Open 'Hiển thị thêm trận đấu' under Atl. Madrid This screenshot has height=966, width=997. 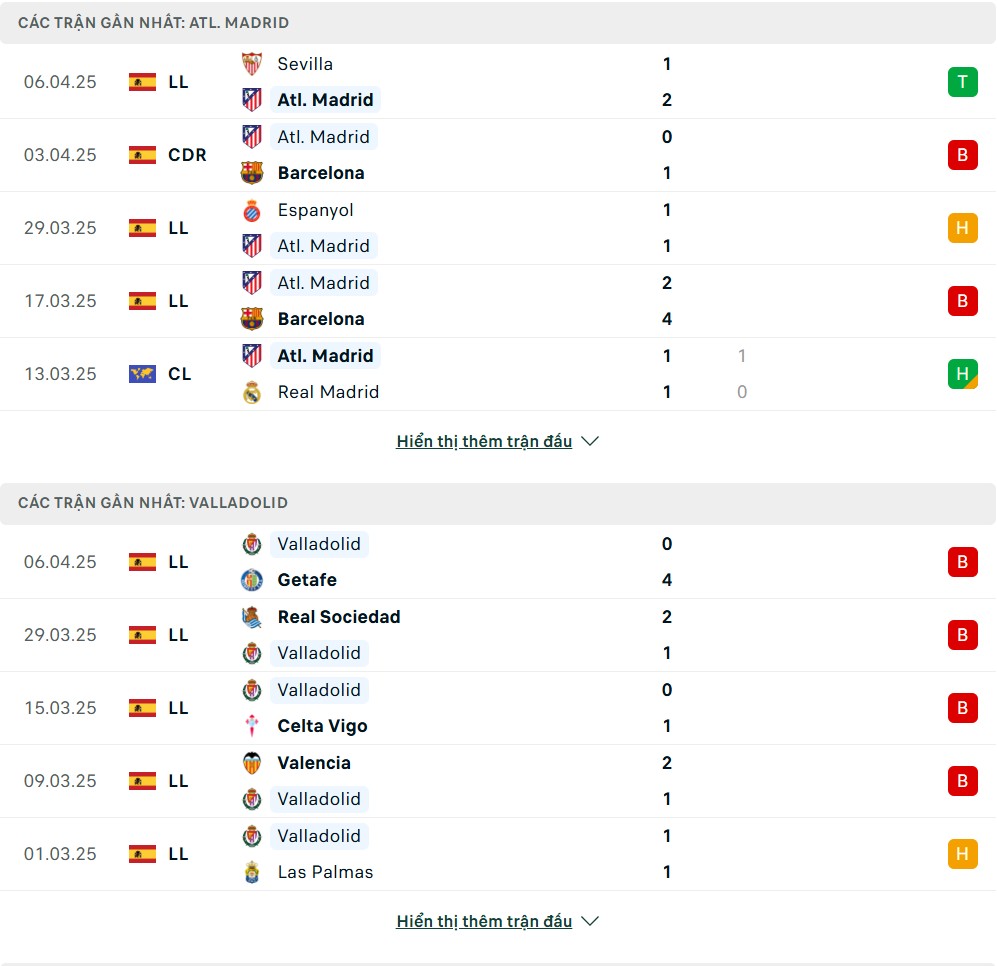[484, 441]
